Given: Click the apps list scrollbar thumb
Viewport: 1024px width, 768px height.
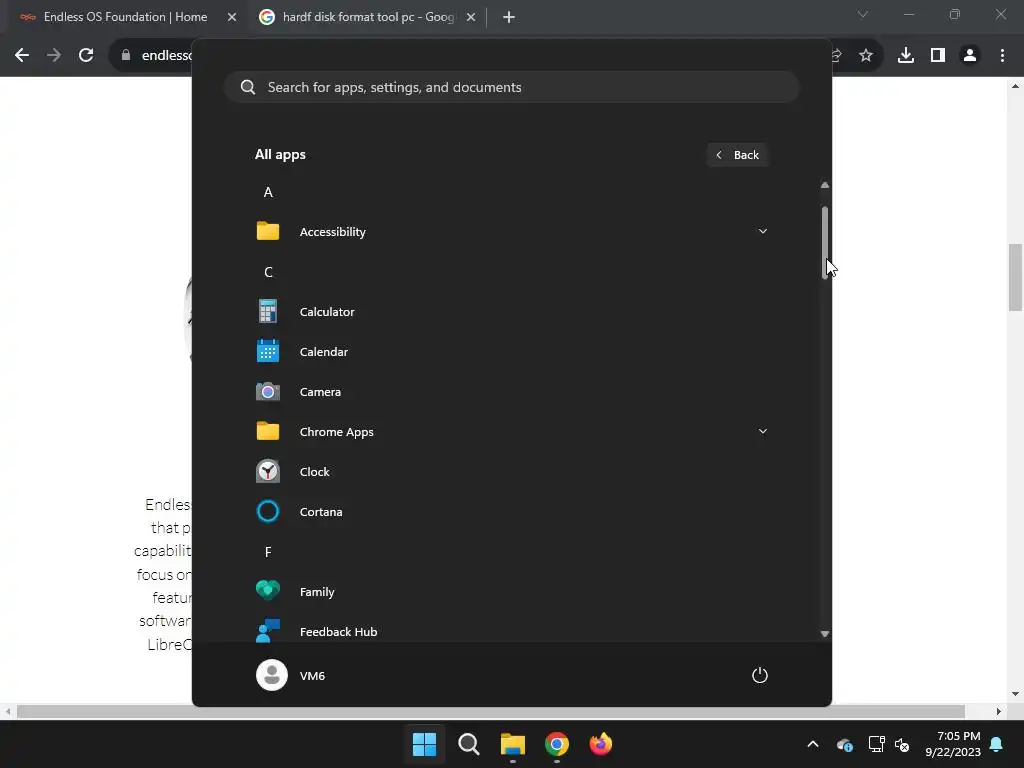Looking at the screenshot, I should 825,243.
